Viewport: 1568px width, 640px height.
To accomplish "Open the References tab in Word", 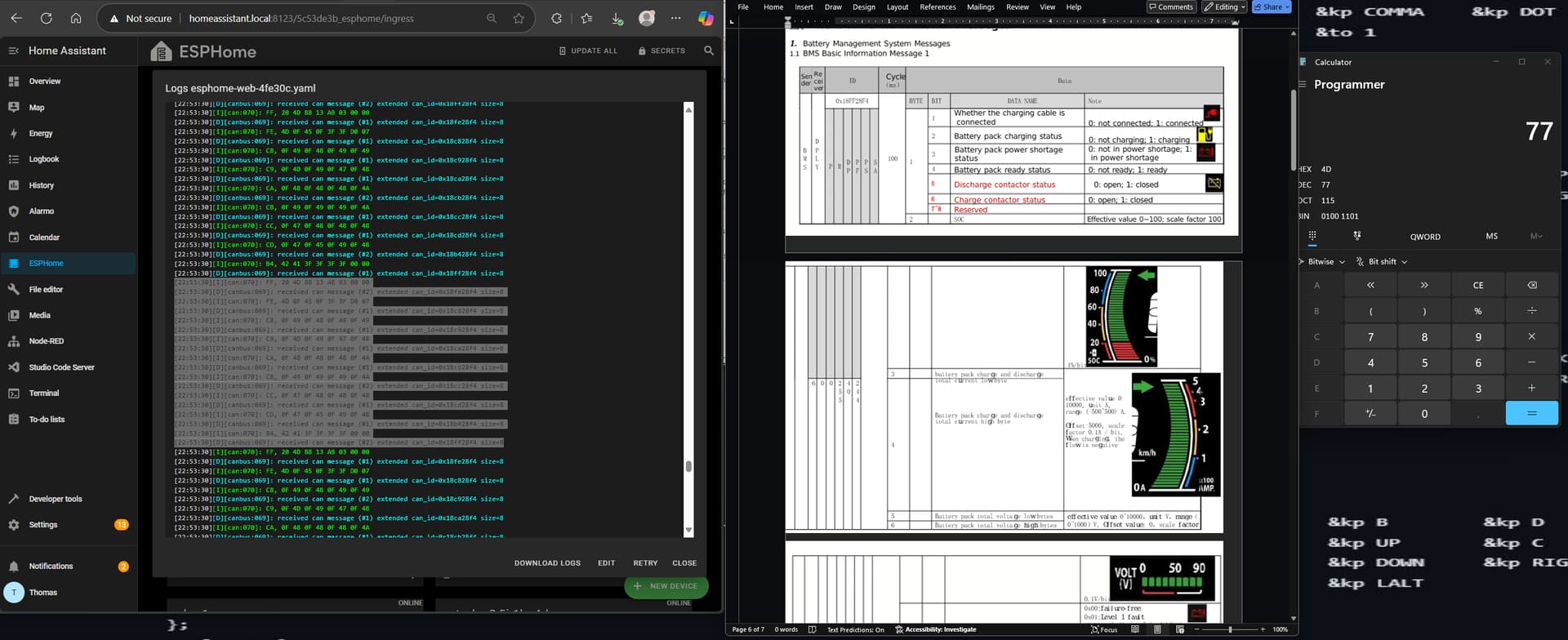I will pos(938,7).
